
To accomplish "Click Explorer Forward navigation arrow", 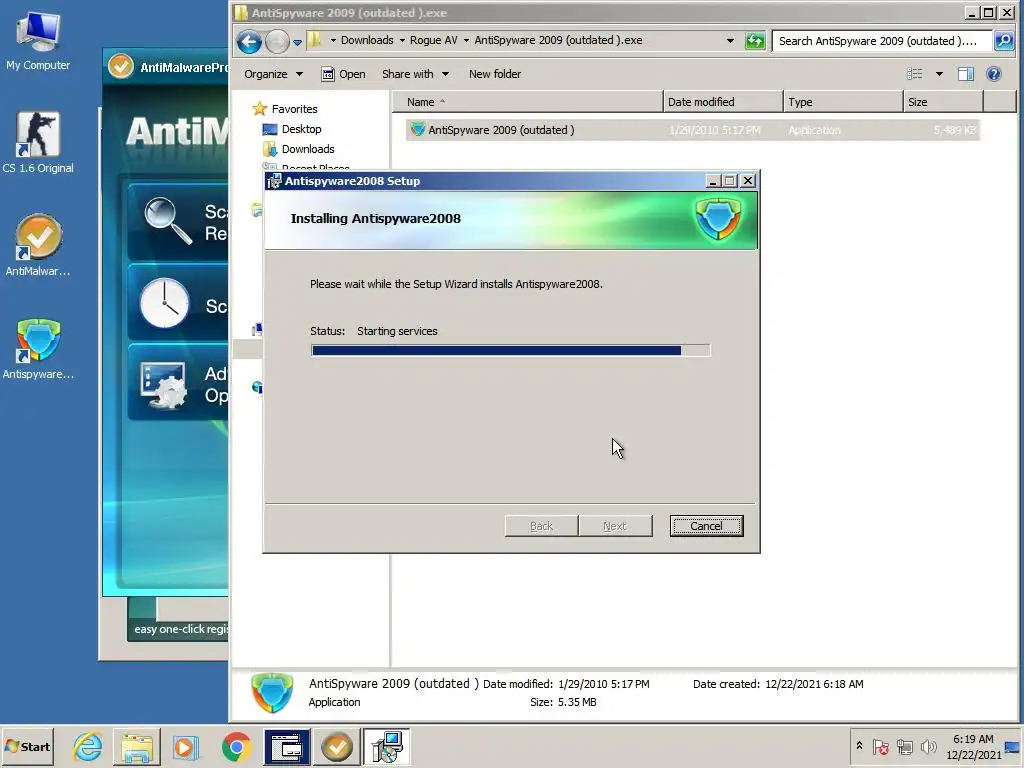I will pyautogui.click(x=277, y=42).
